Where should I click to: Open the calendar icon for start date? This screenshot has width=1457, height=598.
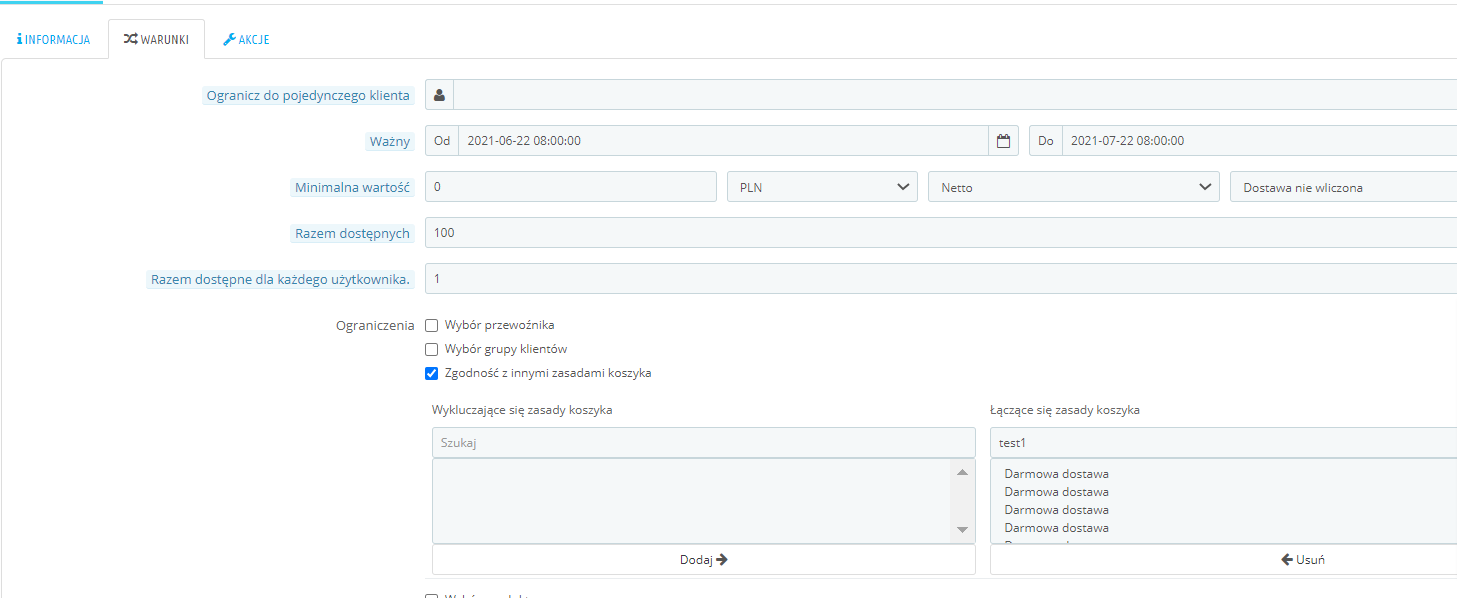click(x=1004, y=141)
